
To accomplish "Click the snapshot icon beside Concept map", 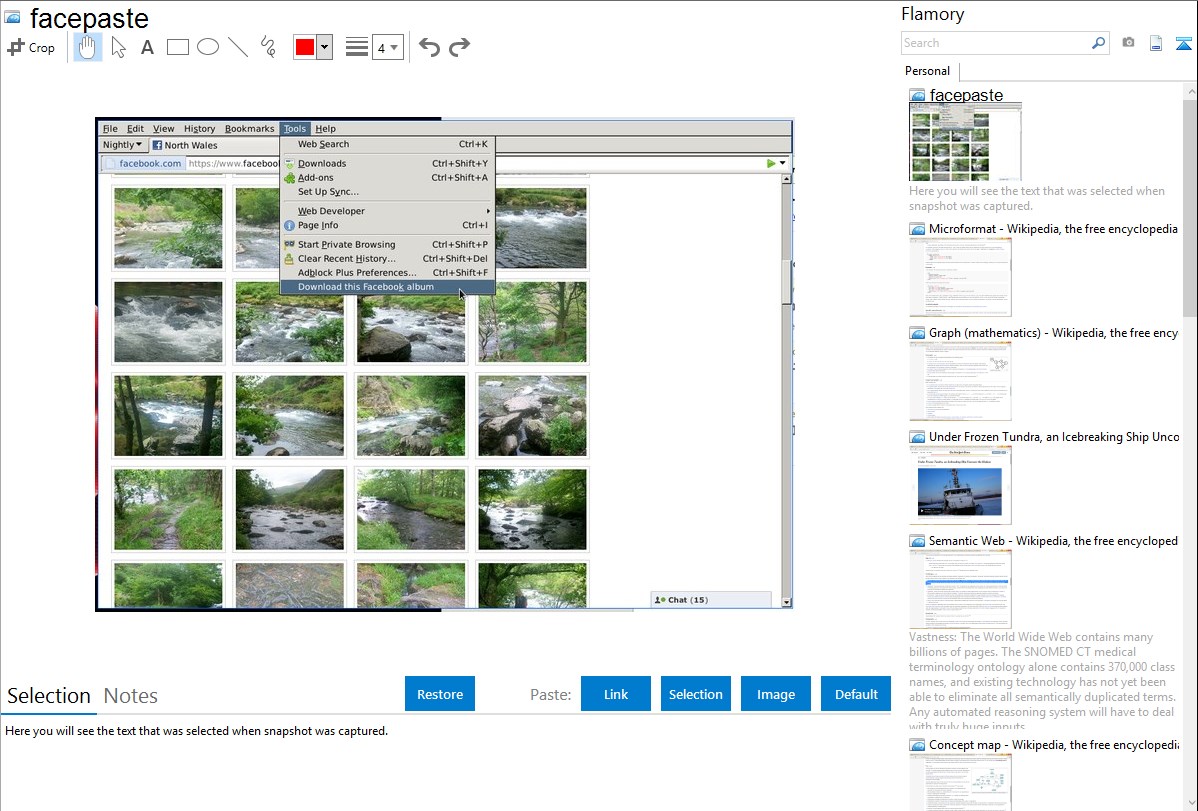I will [917, 745].
